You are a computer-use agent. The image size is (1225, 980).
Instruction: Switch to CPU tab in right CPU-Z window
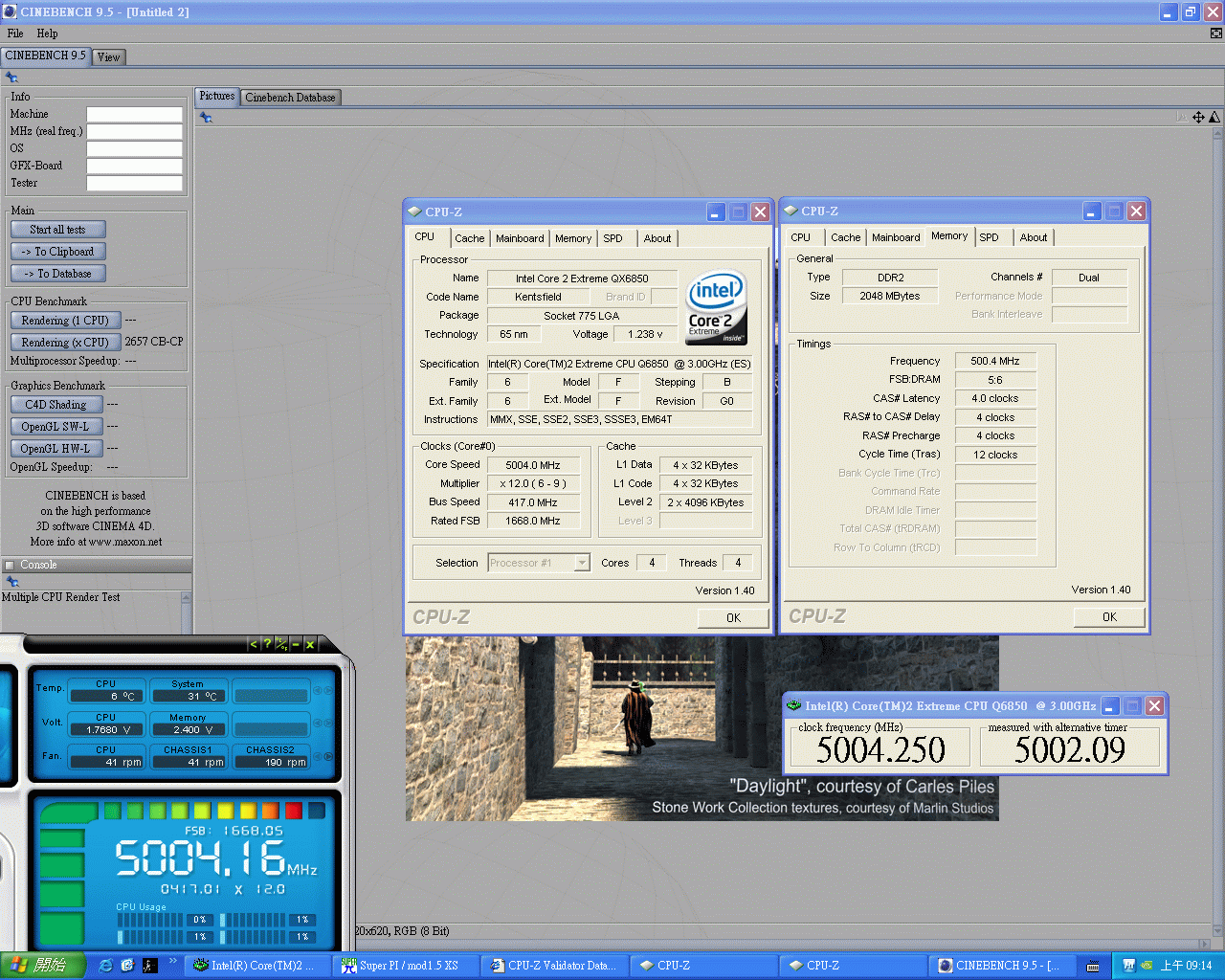(x=801, y=237)
